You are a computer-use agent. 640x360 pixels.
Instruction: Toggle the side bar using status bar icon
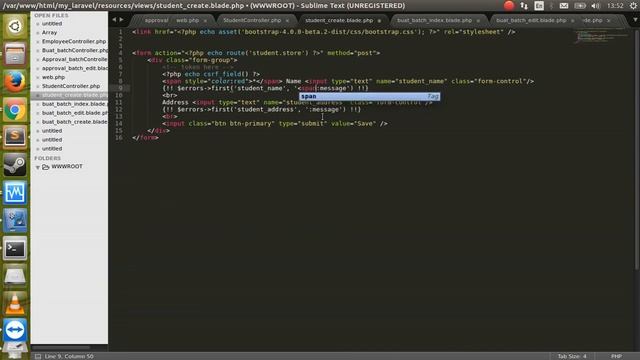(x=38, y=356)
